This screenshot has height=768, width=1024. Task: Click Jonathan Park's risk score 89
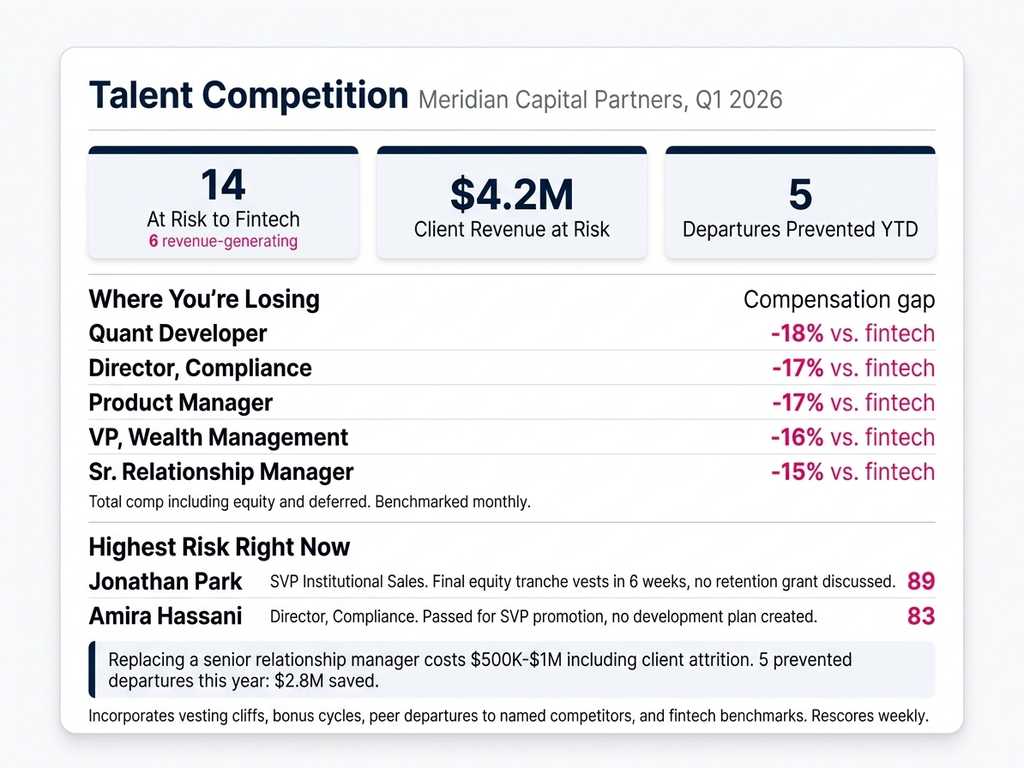(x=920, y=581)
